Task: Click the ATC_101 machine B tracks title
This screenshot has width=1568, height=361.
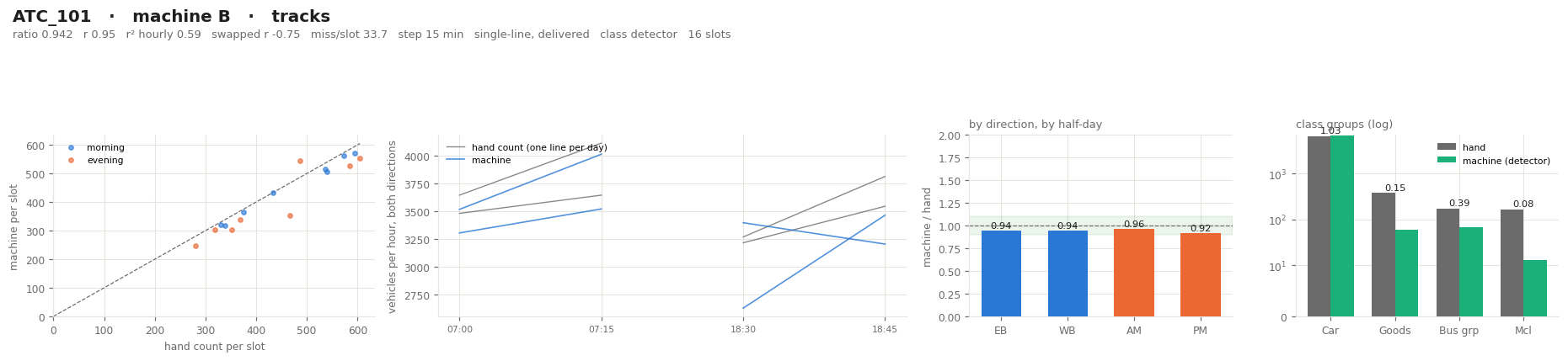Action: click(172, 17)
